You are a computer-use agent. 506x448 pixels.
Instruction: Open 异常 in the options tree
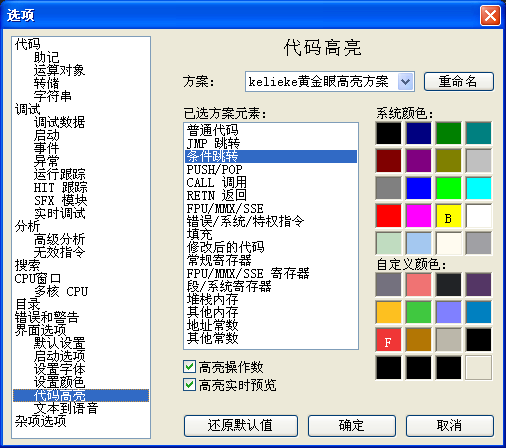point(46,161)
